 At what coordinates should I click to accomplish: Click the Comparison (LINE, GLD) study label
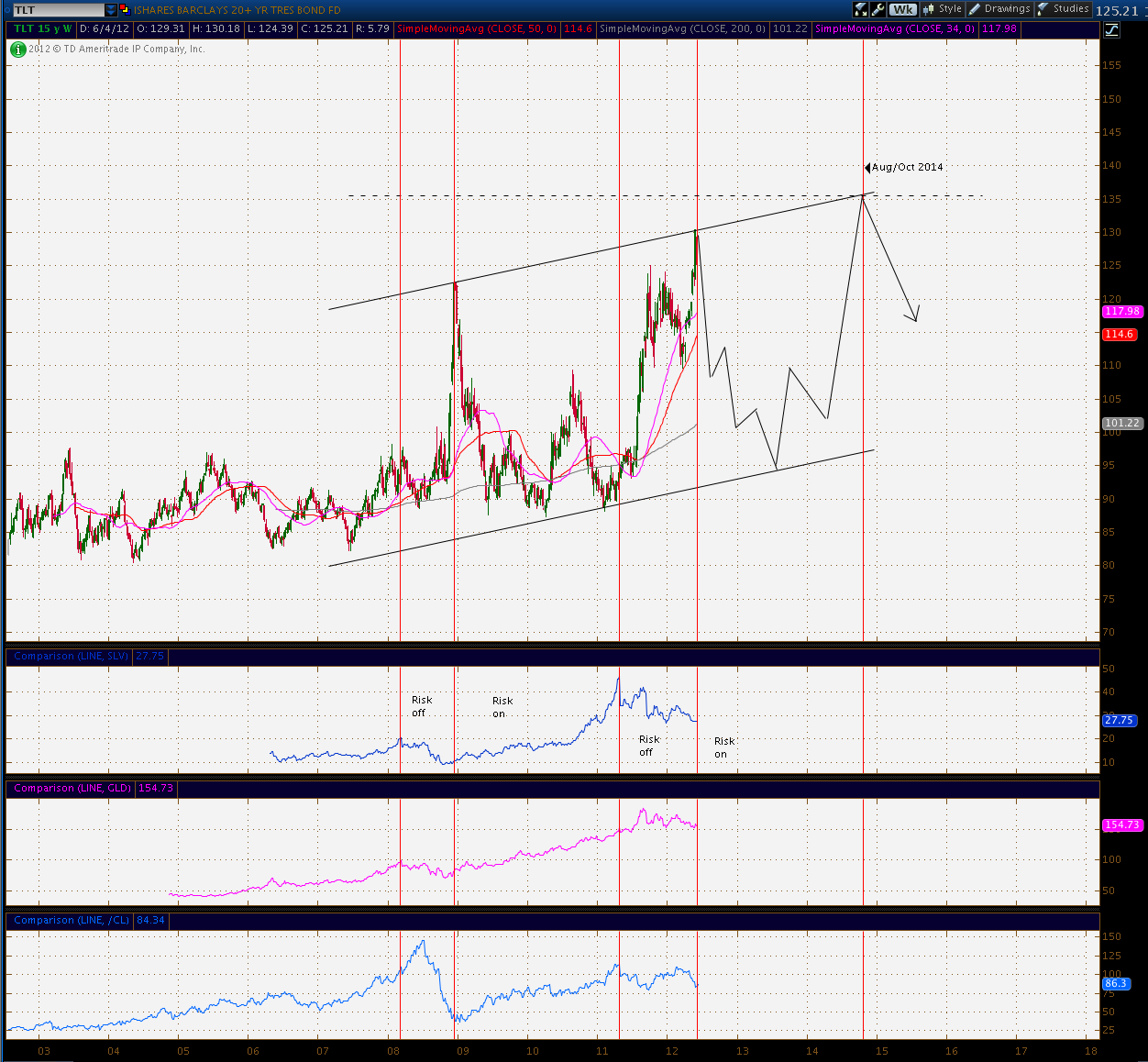point(73,789)
